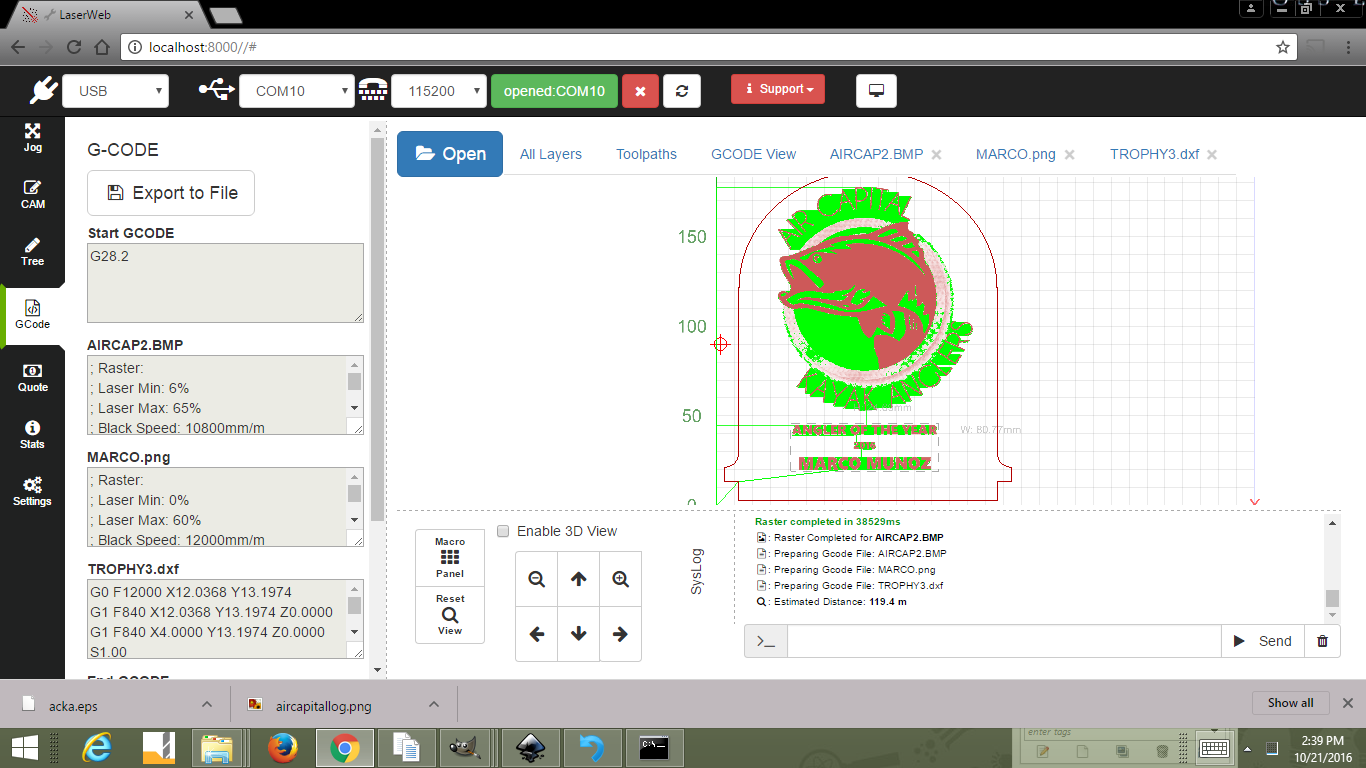Screen dimensions: 1366x768
Task: Pan view up with arrow
Action: tap(578, 579)
